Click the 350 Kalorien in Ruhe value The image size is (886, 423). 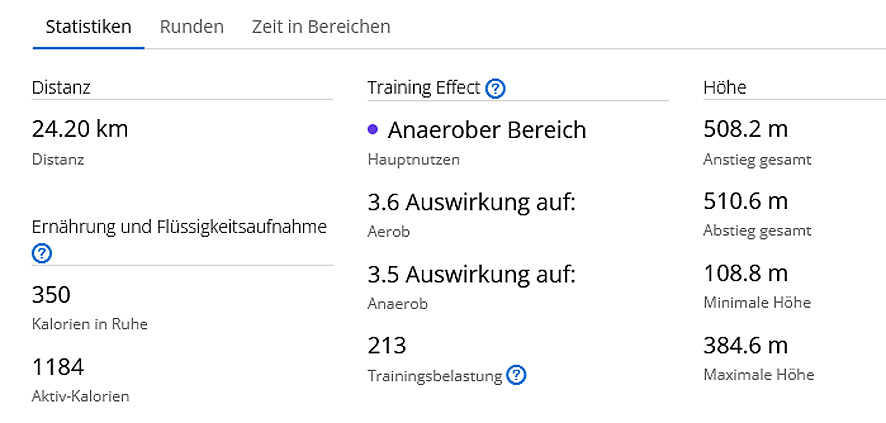point(51,295)
